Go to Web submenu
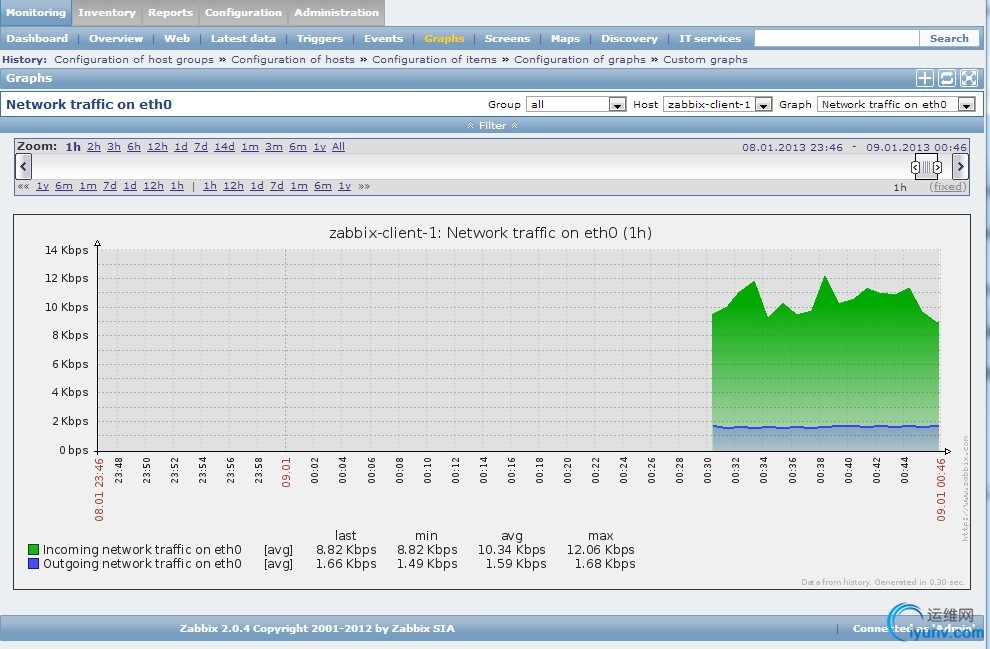This screenshot has width=990, height=649. (x=177, y=39)
